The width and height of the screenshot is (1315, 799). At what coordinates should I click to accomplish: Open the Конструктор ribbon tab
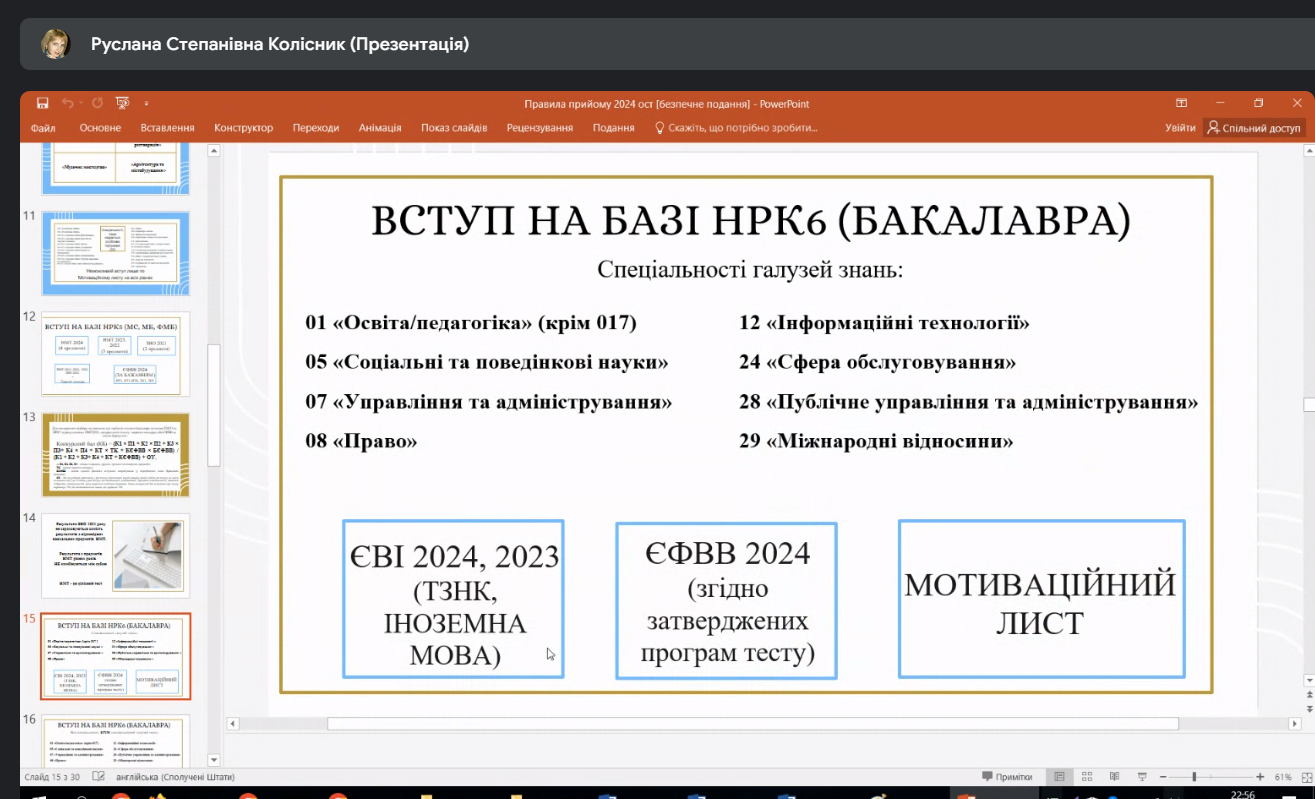pos(243,128)
